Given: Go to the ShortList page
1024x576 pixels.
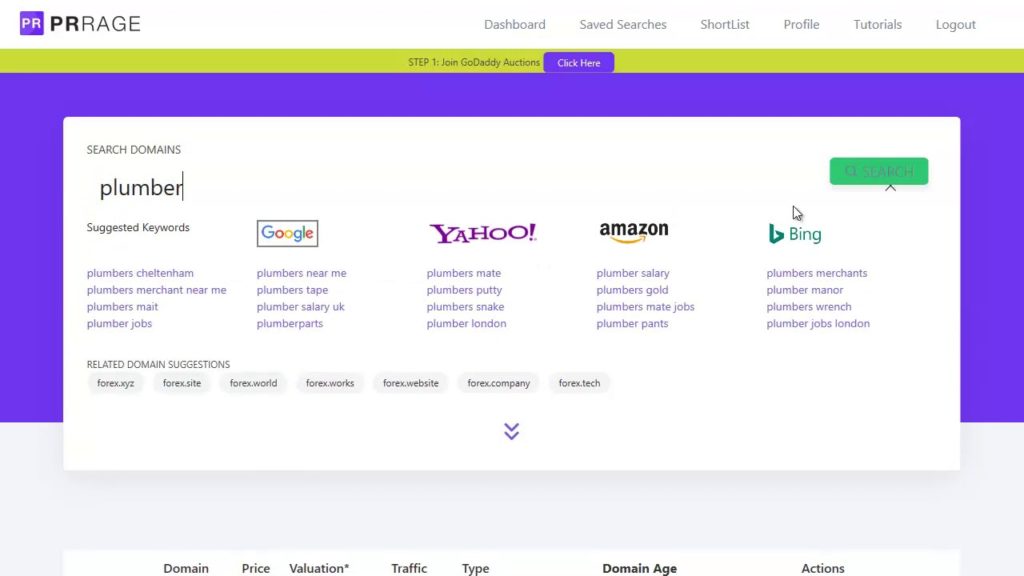Looking at the screenshot, I should (x=725, y=24).
